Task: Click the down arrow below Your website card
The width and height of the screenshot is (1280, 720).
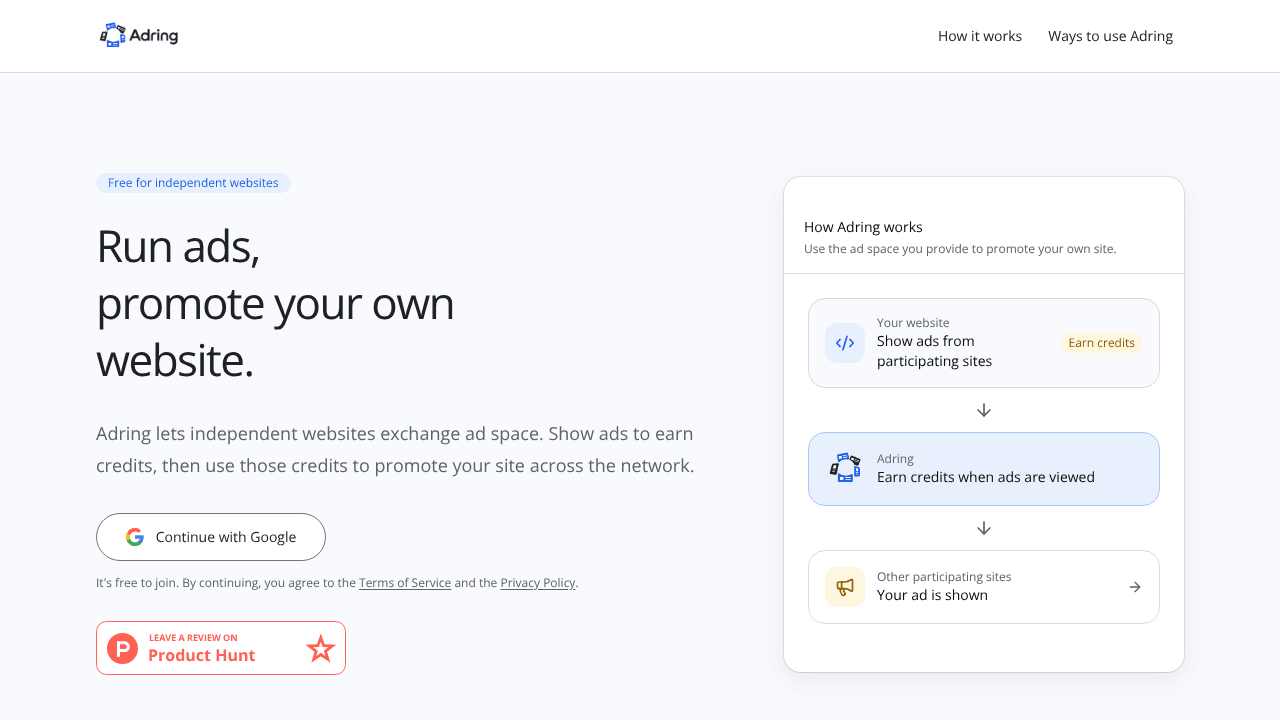Action: [x=984, y=410]
